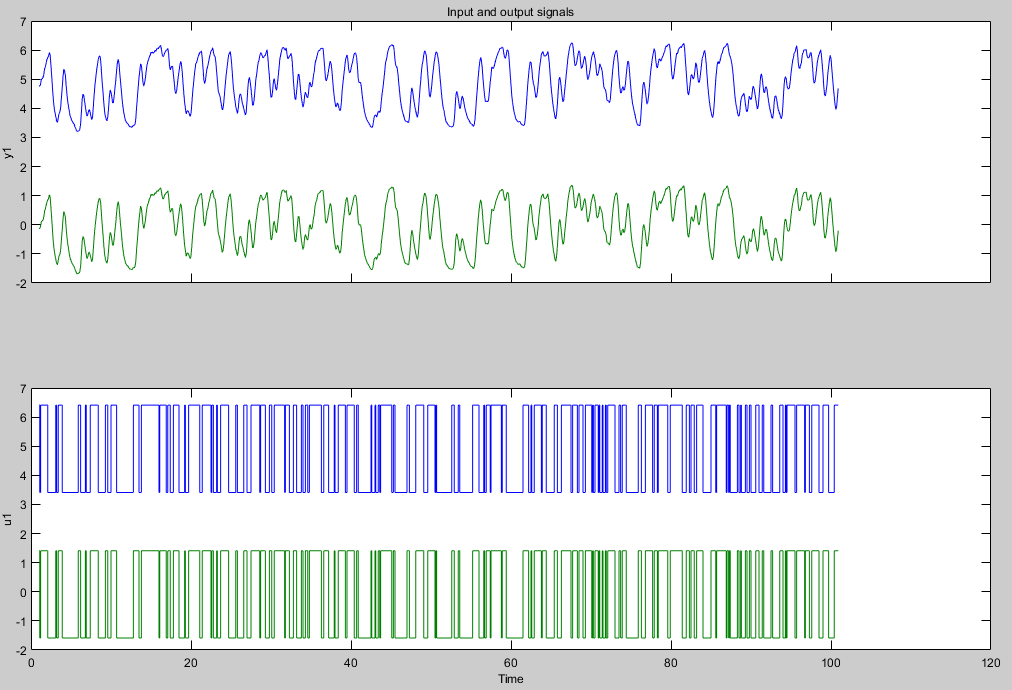This screenshot has width=1012, height=690.
Task: Select the '3' tick label on y1 axis
Action: tap(22, 138)
